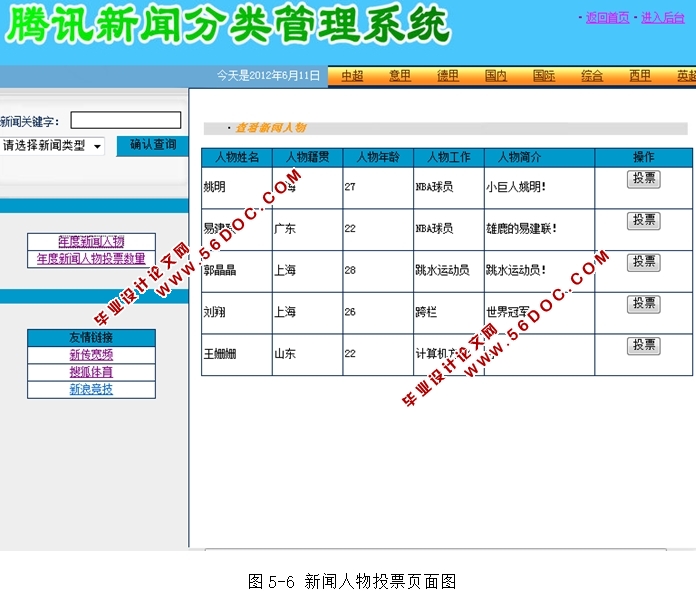This screenshot has height=591, width=696.
Task: Click the 人物工作 column header
Action: click(449, 157)
